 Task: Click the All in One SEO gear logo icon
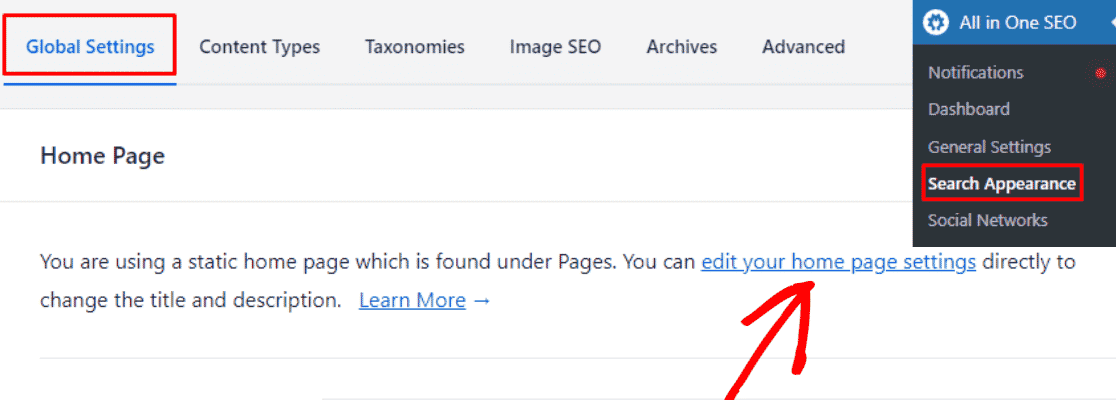[937, 23]
